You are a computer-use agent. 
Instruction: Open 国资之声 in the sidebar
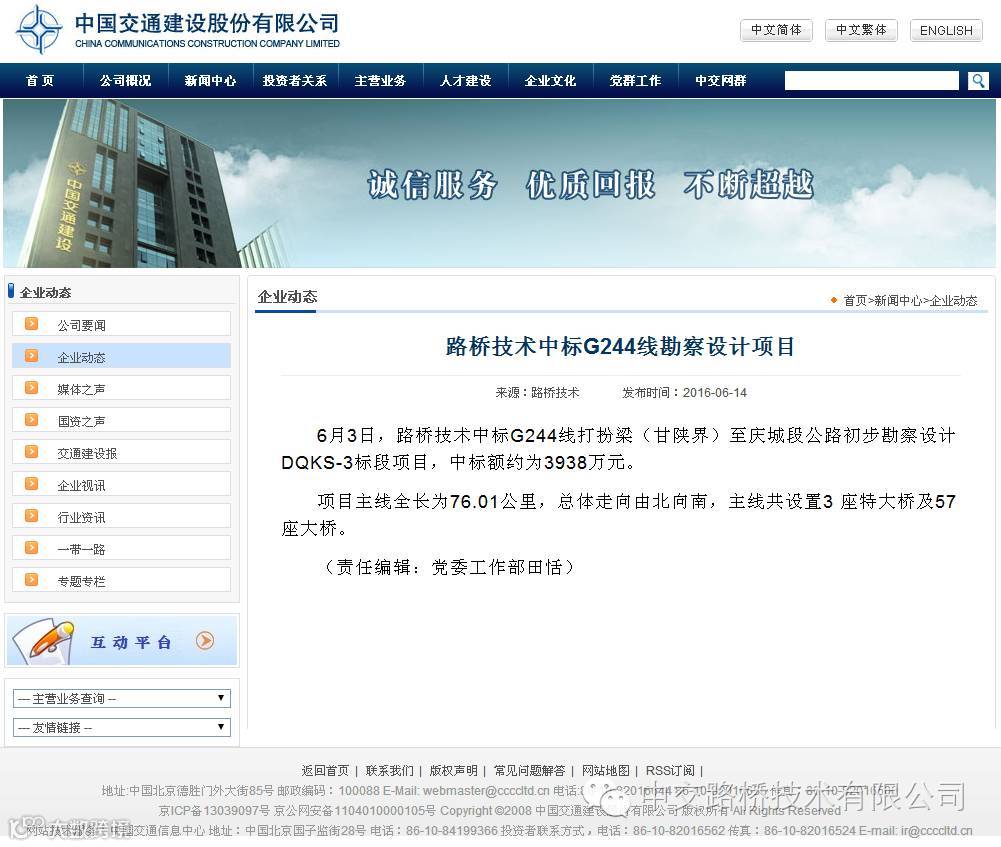coord(121,419)
